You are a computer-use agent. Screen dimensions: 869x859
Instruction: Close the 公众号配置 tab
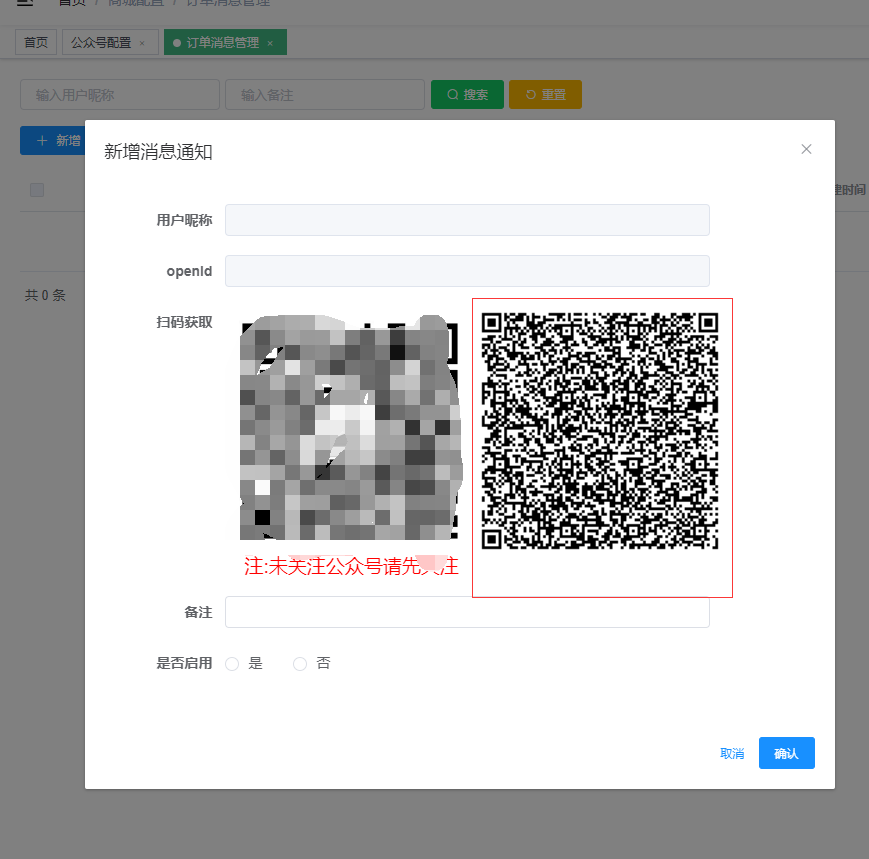click(x=142, y=43)
